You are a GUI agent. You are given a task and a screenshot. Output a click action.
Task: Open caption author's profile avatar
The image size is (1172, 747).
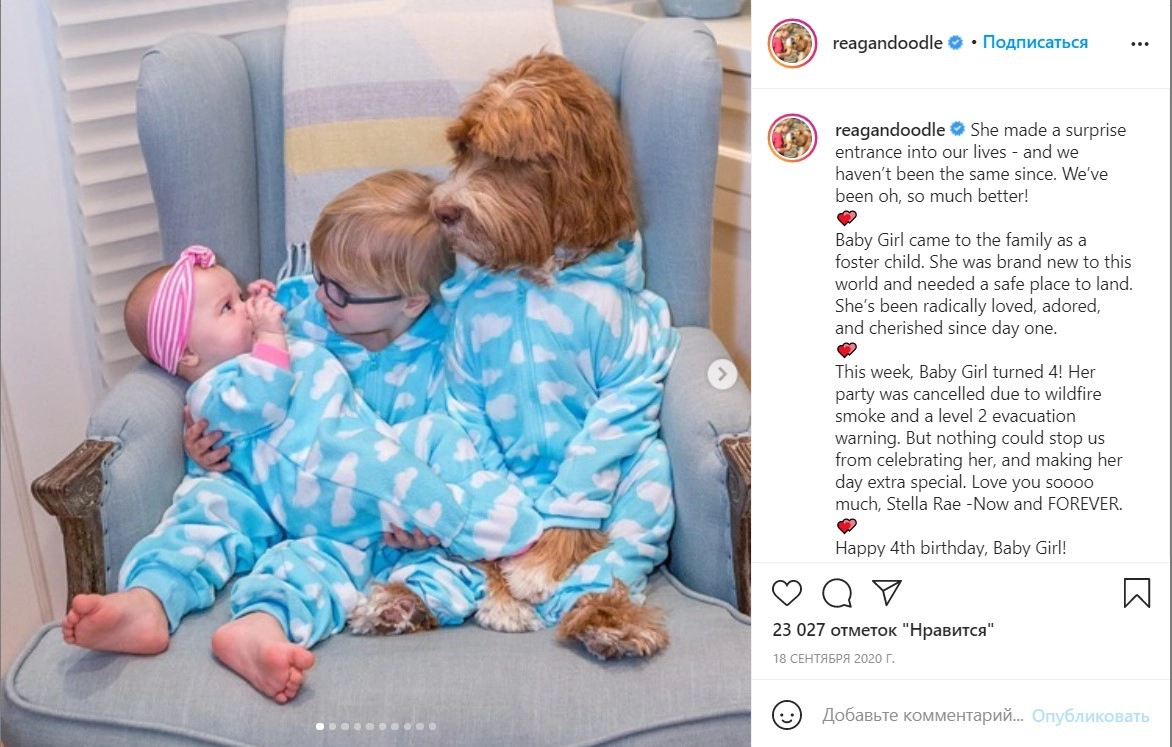pyautogui.click(x=792, y=138)
